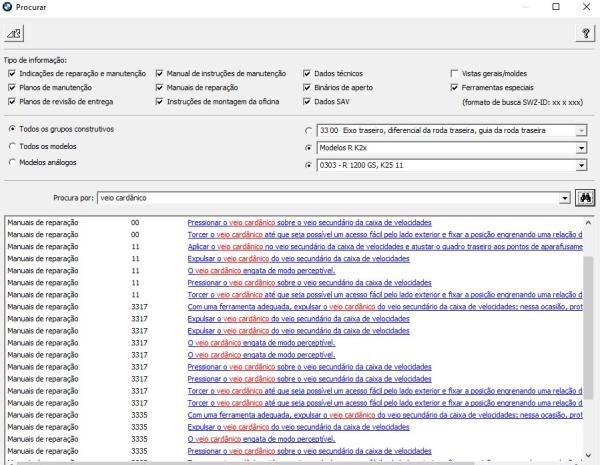Open group 3317 Com uma ferramenta adequada link
The image size is (600, 465).
click(x=385, y=307)
